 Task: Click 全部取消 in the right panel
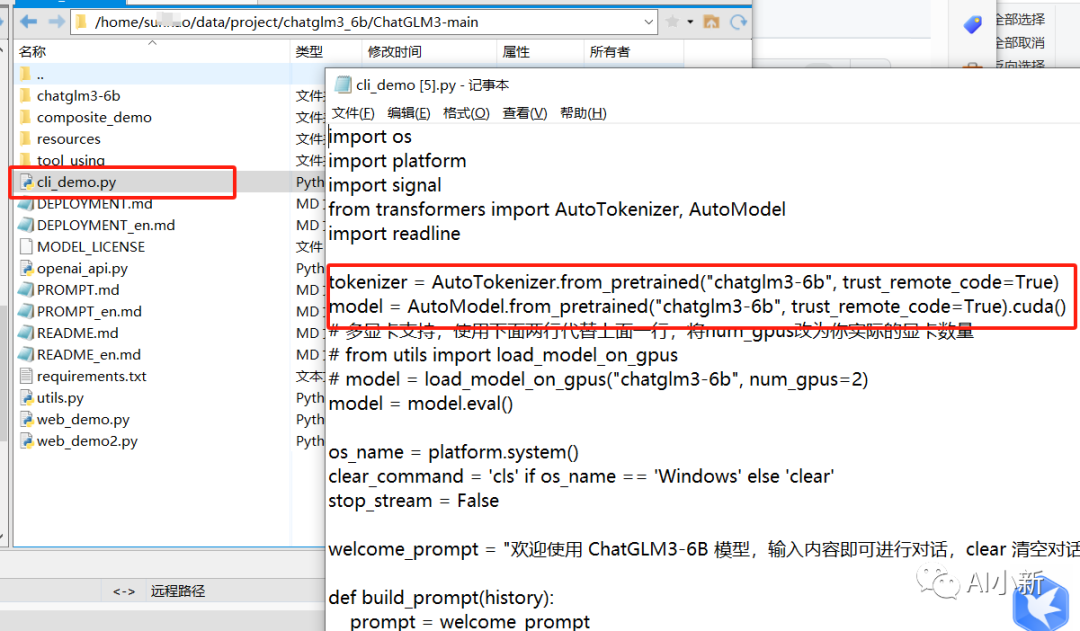1020,43
